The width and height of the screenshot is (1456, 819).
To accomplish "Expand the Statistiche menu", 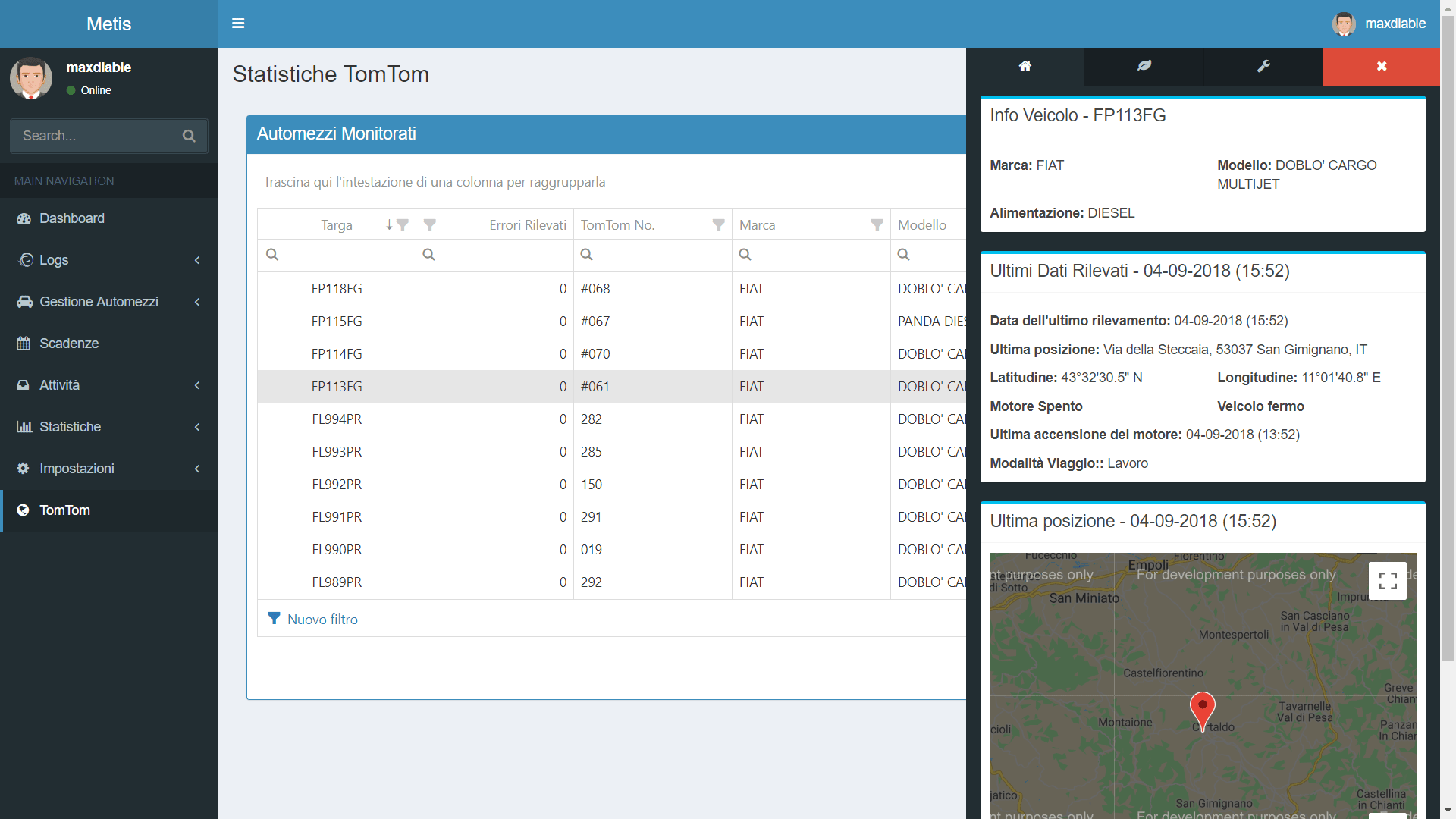I will click(x=109, y=427).
